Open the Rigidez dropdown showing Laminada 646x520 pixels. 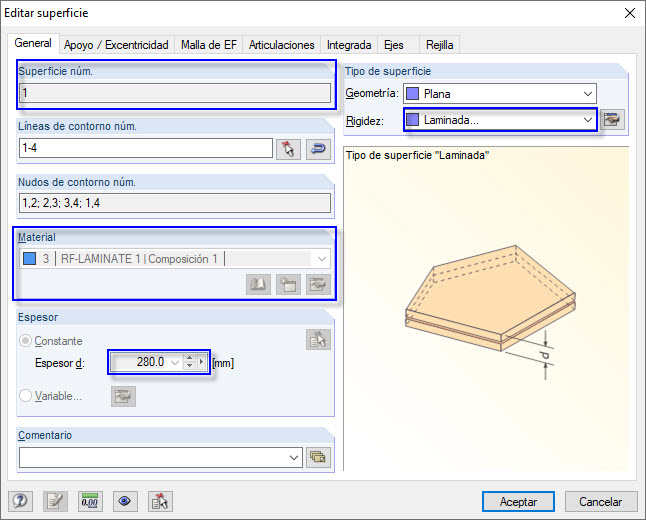(588, 120)
